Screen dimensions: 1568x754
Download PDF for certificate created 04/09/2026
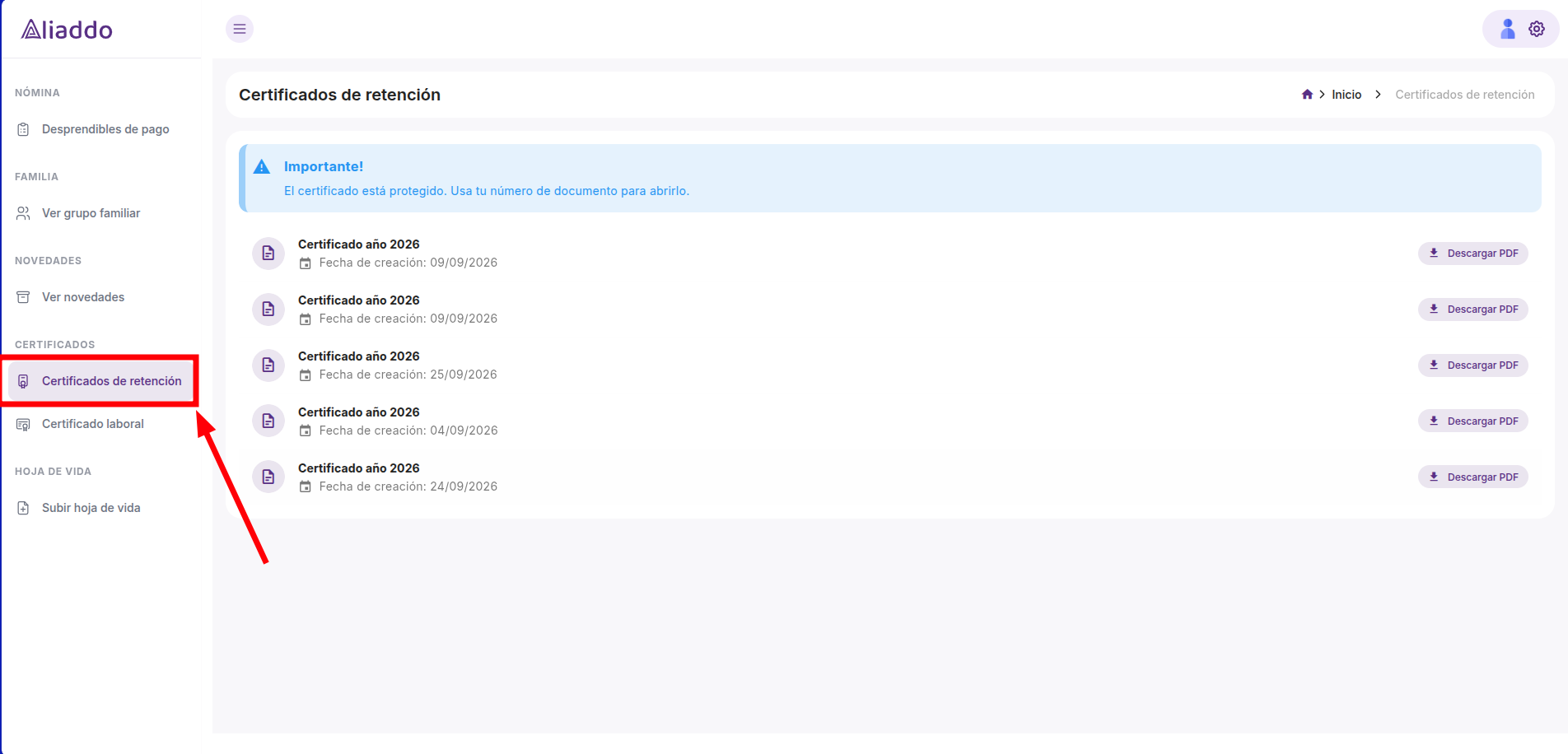click(x=1472, y=421)
